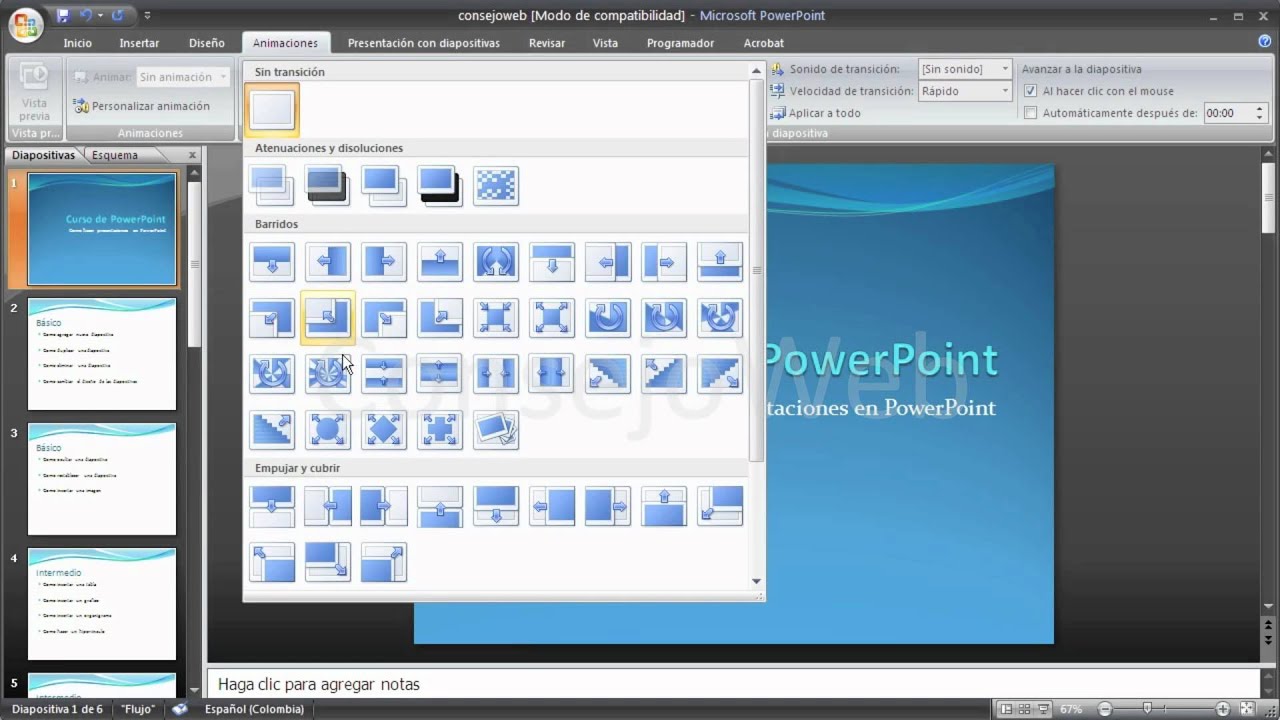Go to the Revisar tab
The width and height of the screenshot is (1280, 720).
coord(547,43)
